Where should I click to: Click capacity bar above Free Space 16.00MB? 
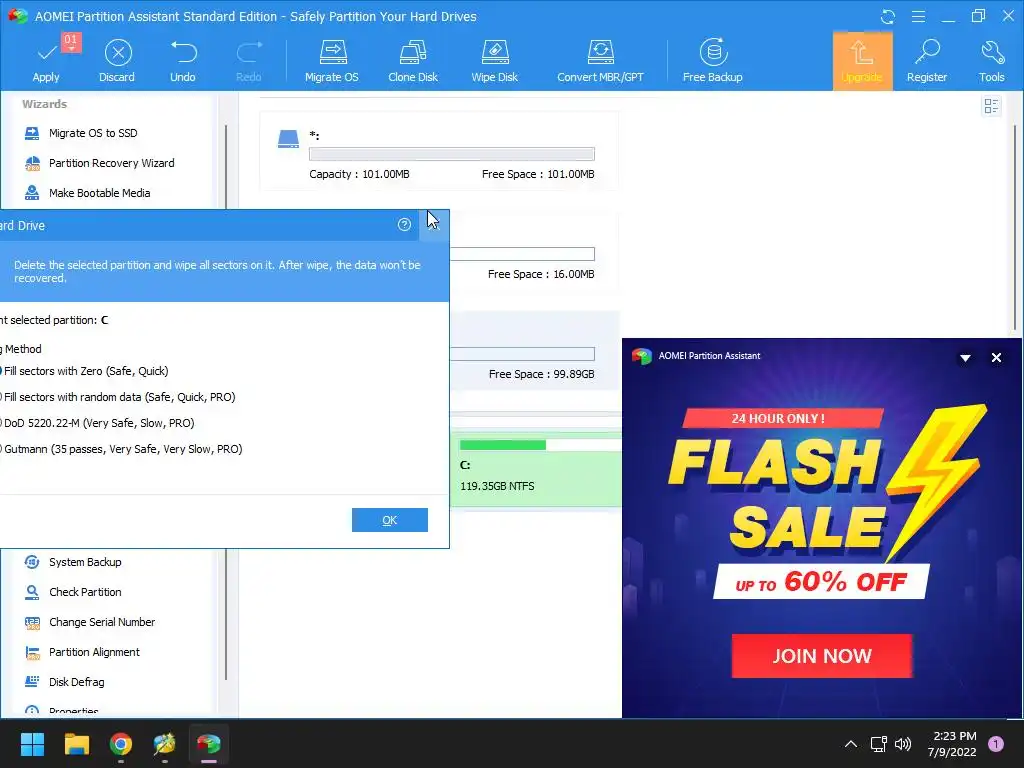pyautogui.click(x=522, y=254)
